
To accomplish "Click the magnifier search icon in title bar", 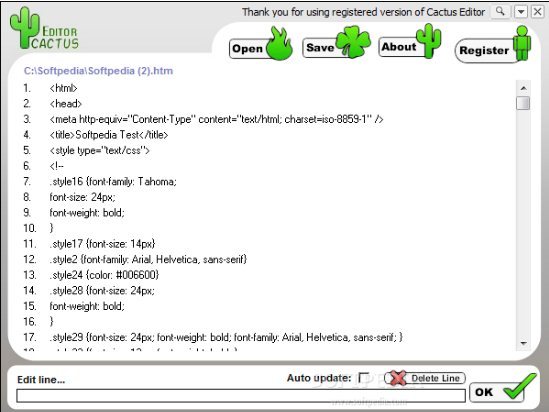I will [x=500, y=12].
